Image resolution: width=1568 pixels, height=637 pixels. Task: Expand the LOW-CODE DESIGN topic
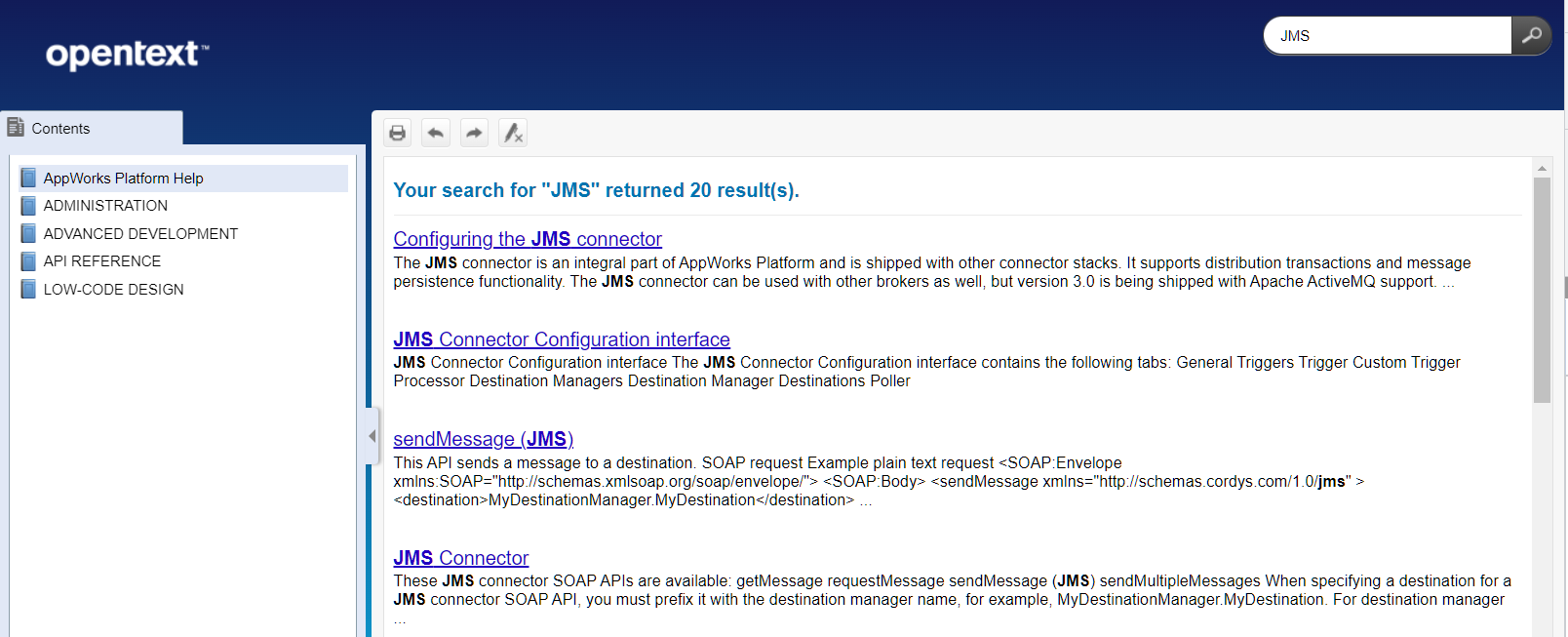(113, 290)
